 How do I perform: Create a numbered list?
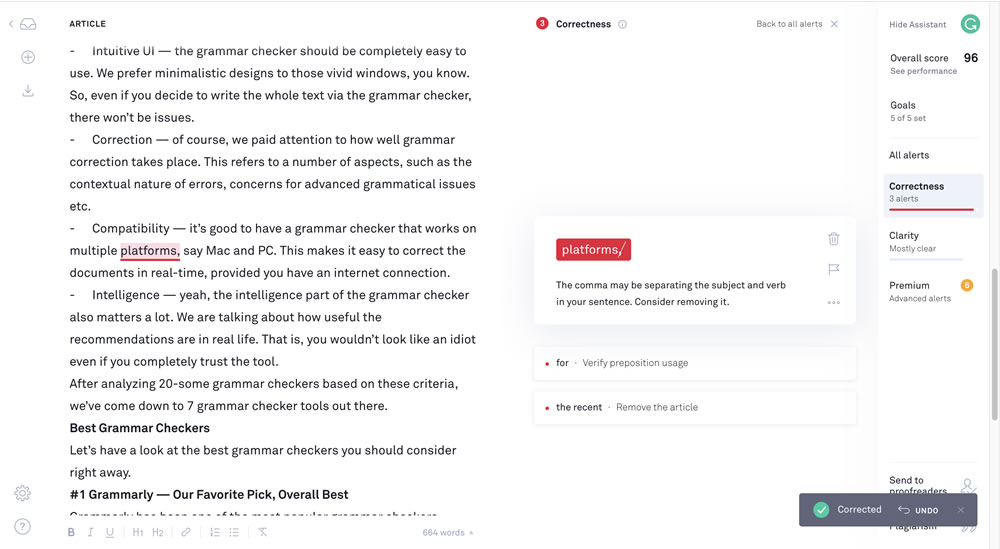(215, 532)
